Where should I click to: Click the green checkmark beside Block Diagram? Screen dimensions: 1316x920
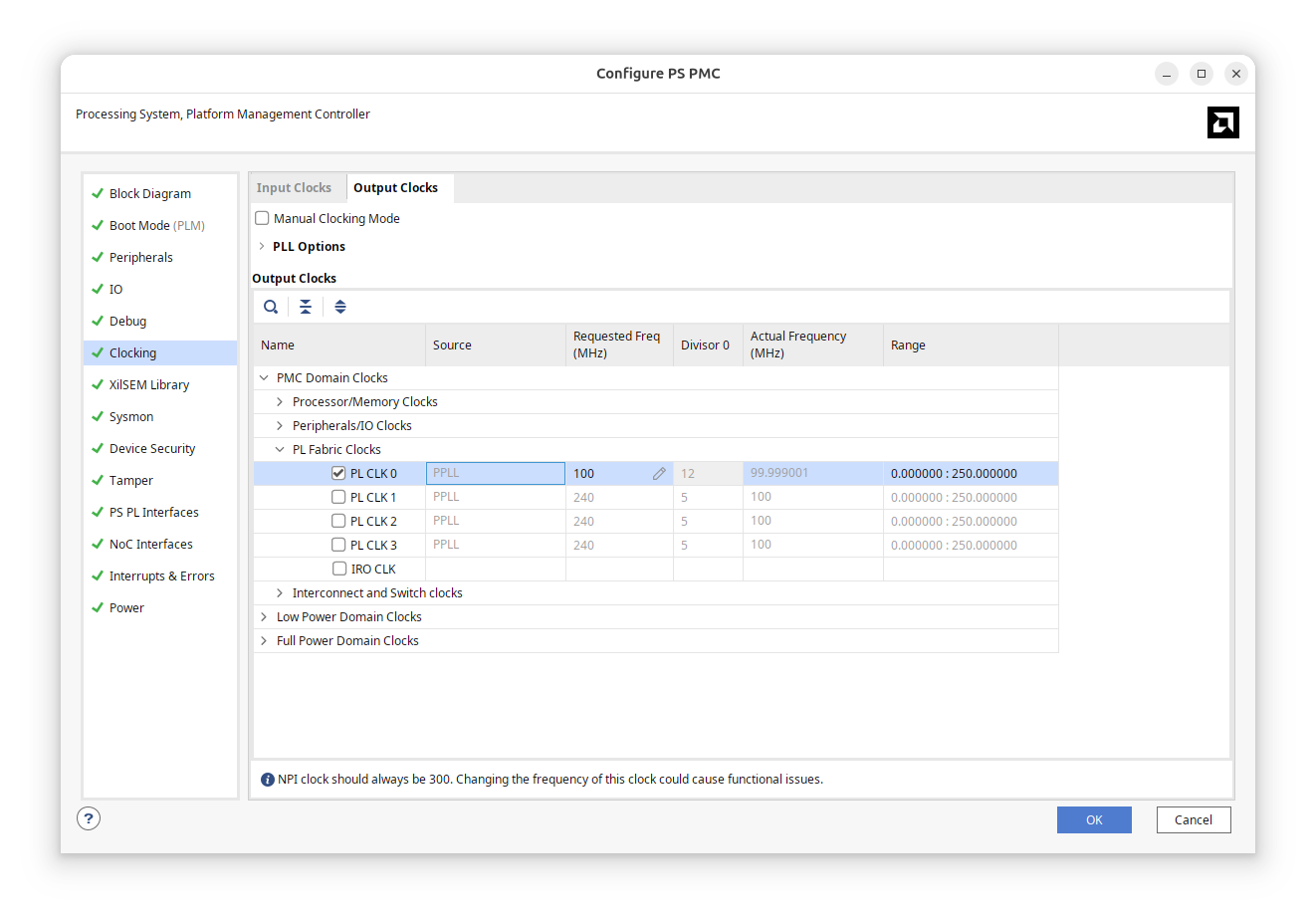click(x=98, y=193)
